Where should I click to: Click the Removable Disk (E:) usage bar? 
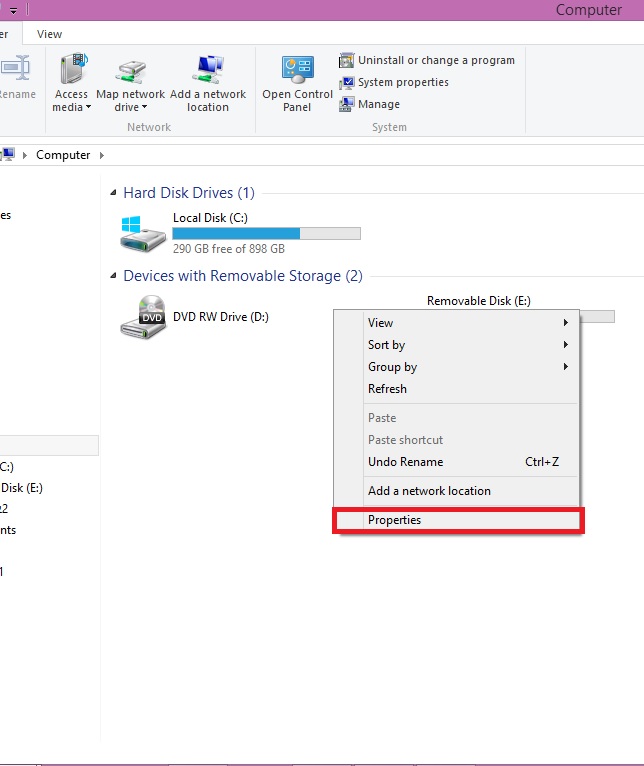click(597, 317)
